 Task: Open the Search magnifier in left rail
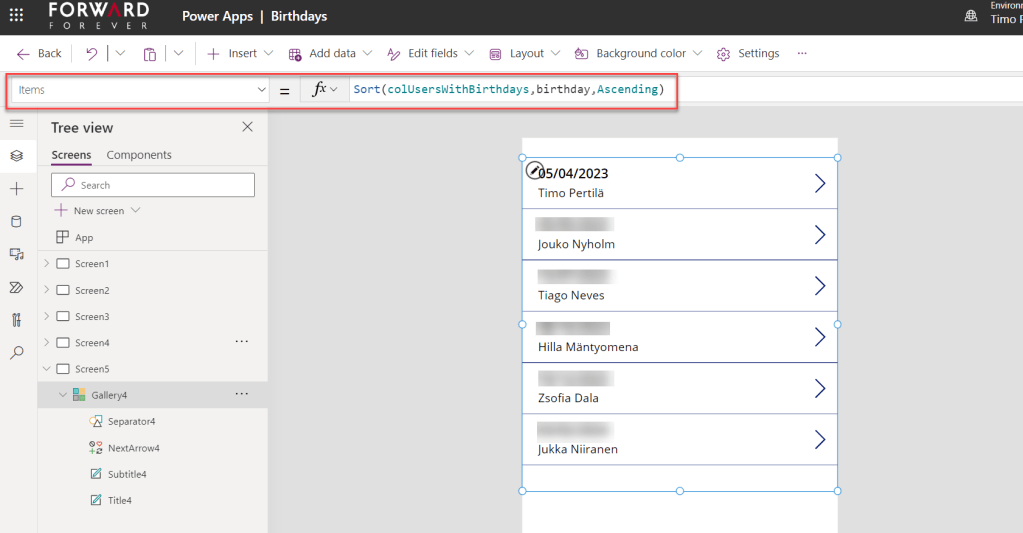pyautogui.click(x=16, y=352)
